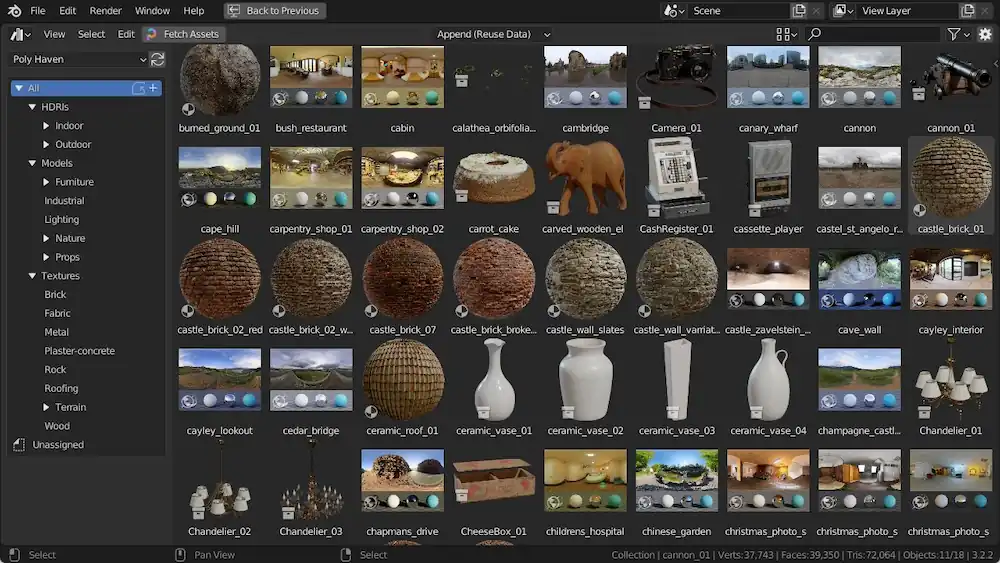Change the Poly Haven library dropdown
This screenshot has height=563, width=1000.
point(78,59)
